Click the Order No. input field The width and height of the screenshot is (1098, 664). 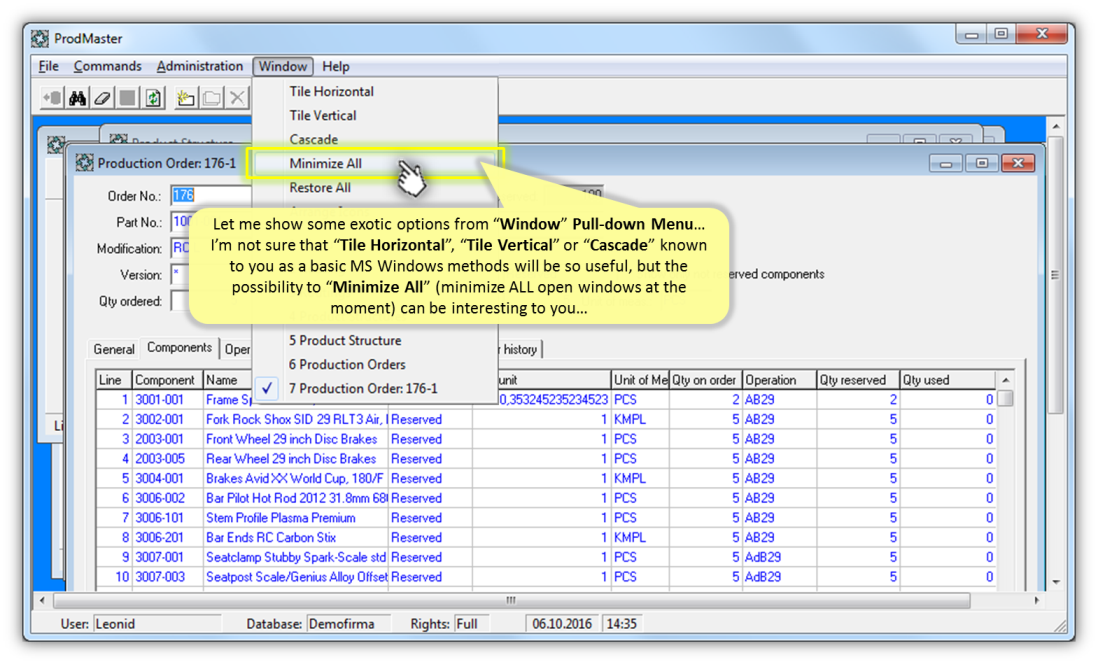click(210, 196)
